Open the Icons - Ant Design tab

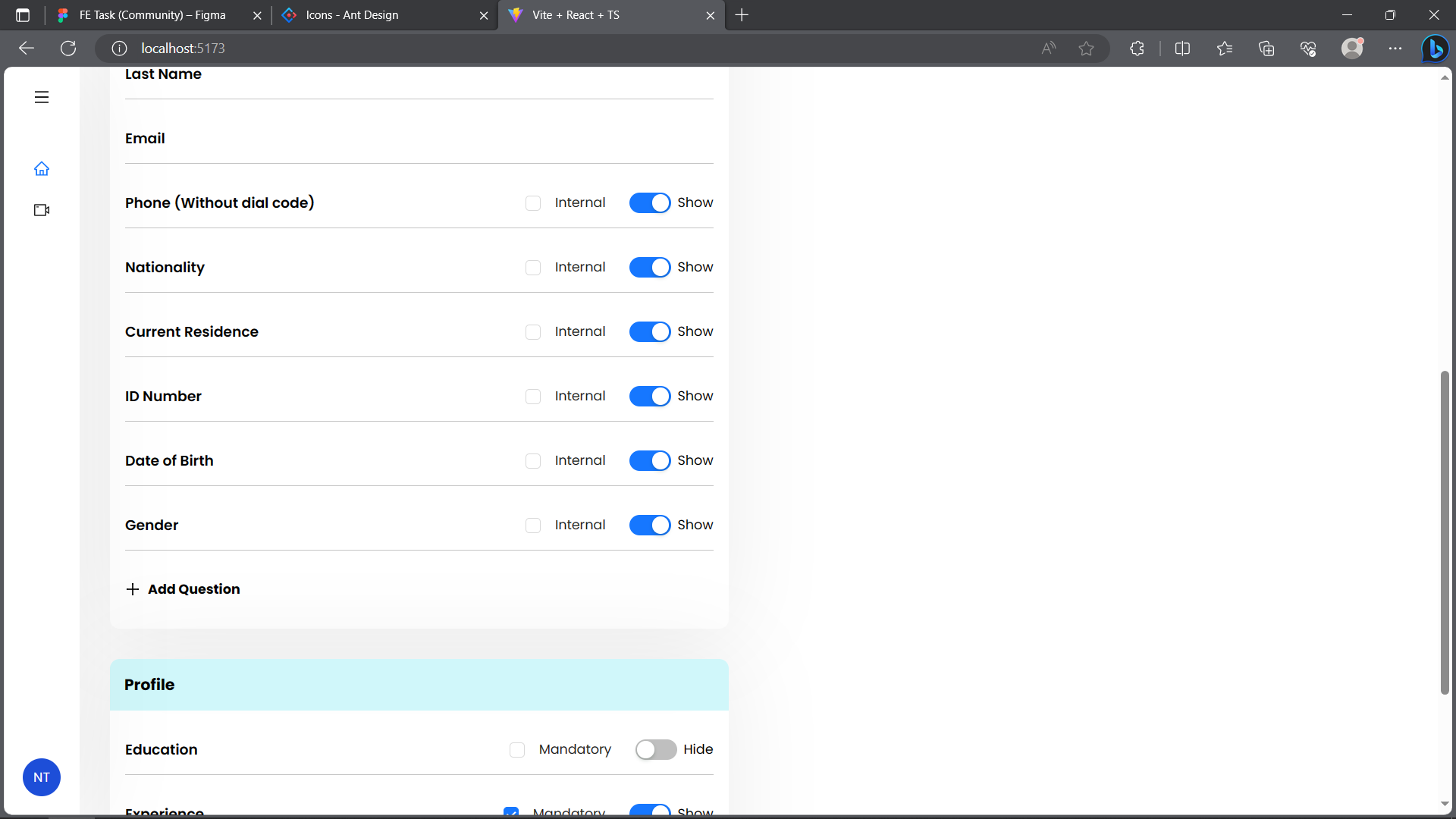[351, 15]
